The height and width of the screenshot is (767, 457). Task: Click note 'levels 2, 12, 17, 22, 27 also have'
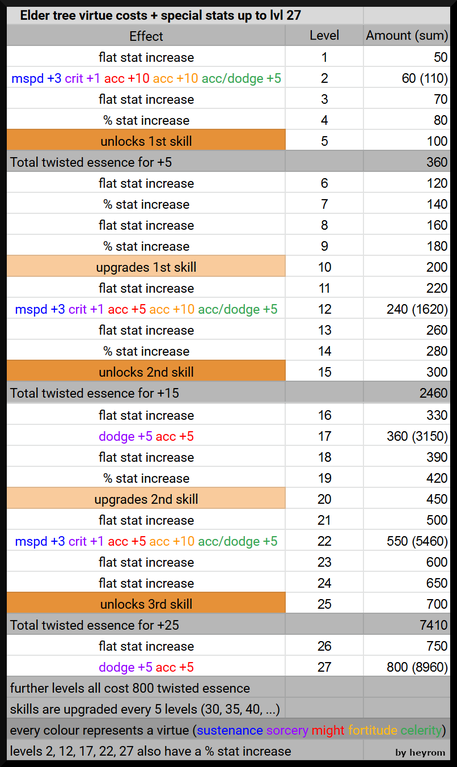pyautogui.click(x=150, y=751)
